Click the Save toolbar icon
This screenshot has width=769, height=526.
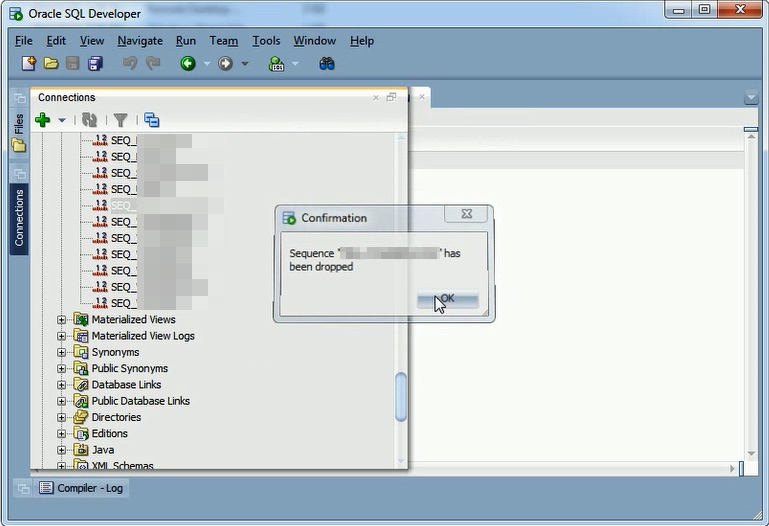pos(73,63)
